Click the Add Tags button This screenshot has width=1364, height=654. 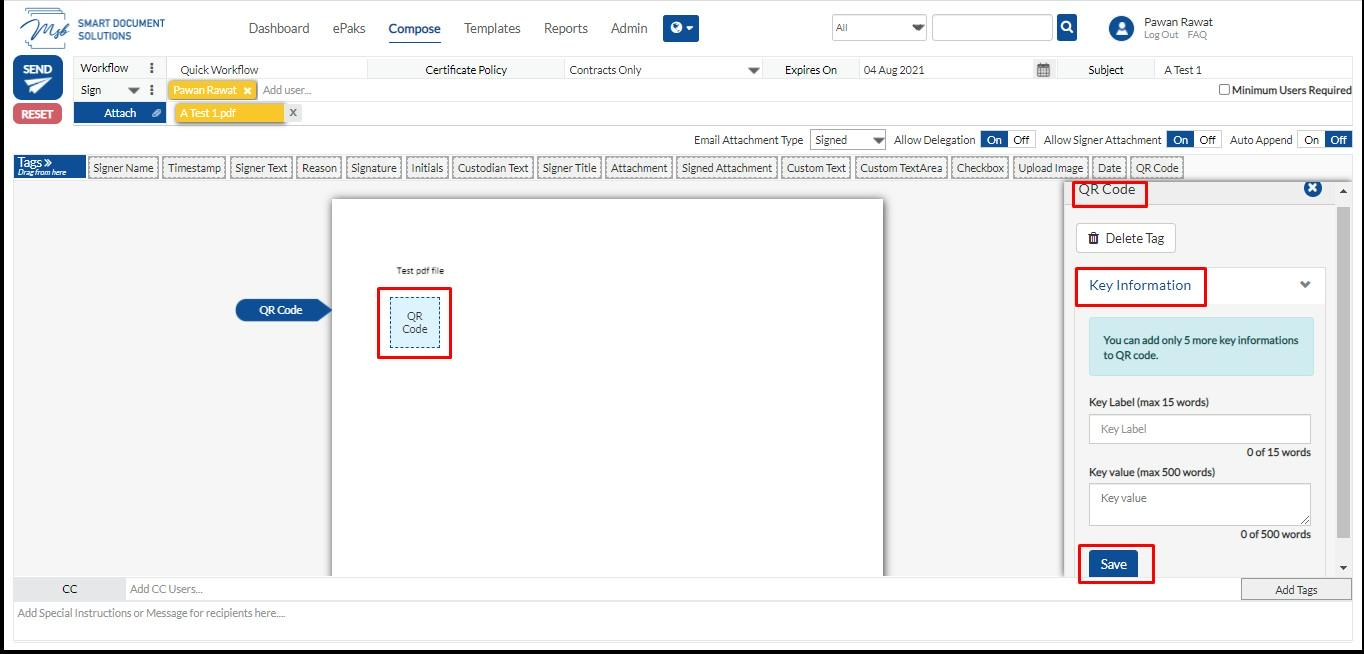(1296, 589)
